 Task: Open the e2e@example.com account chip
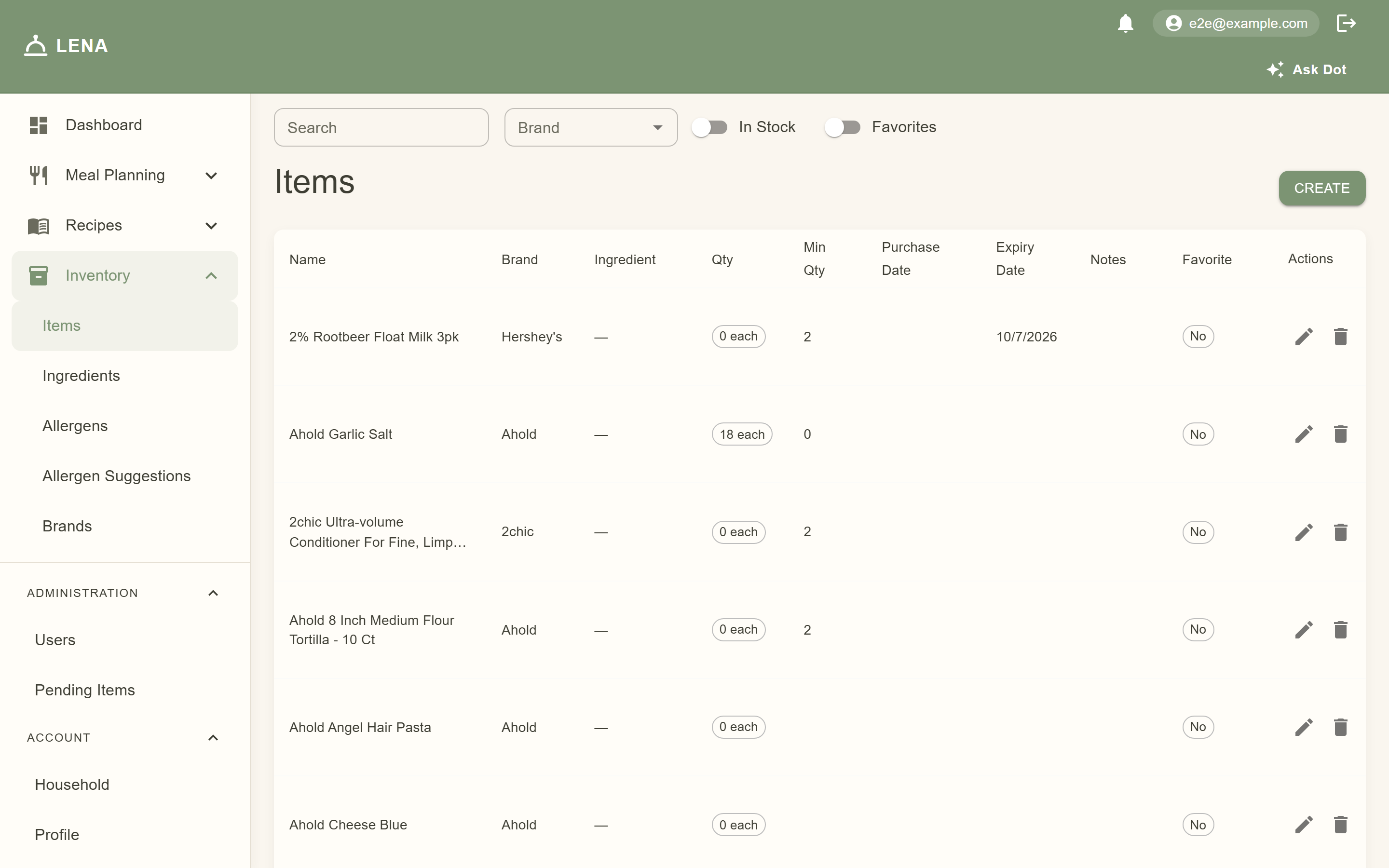[x=1236, y=24]
